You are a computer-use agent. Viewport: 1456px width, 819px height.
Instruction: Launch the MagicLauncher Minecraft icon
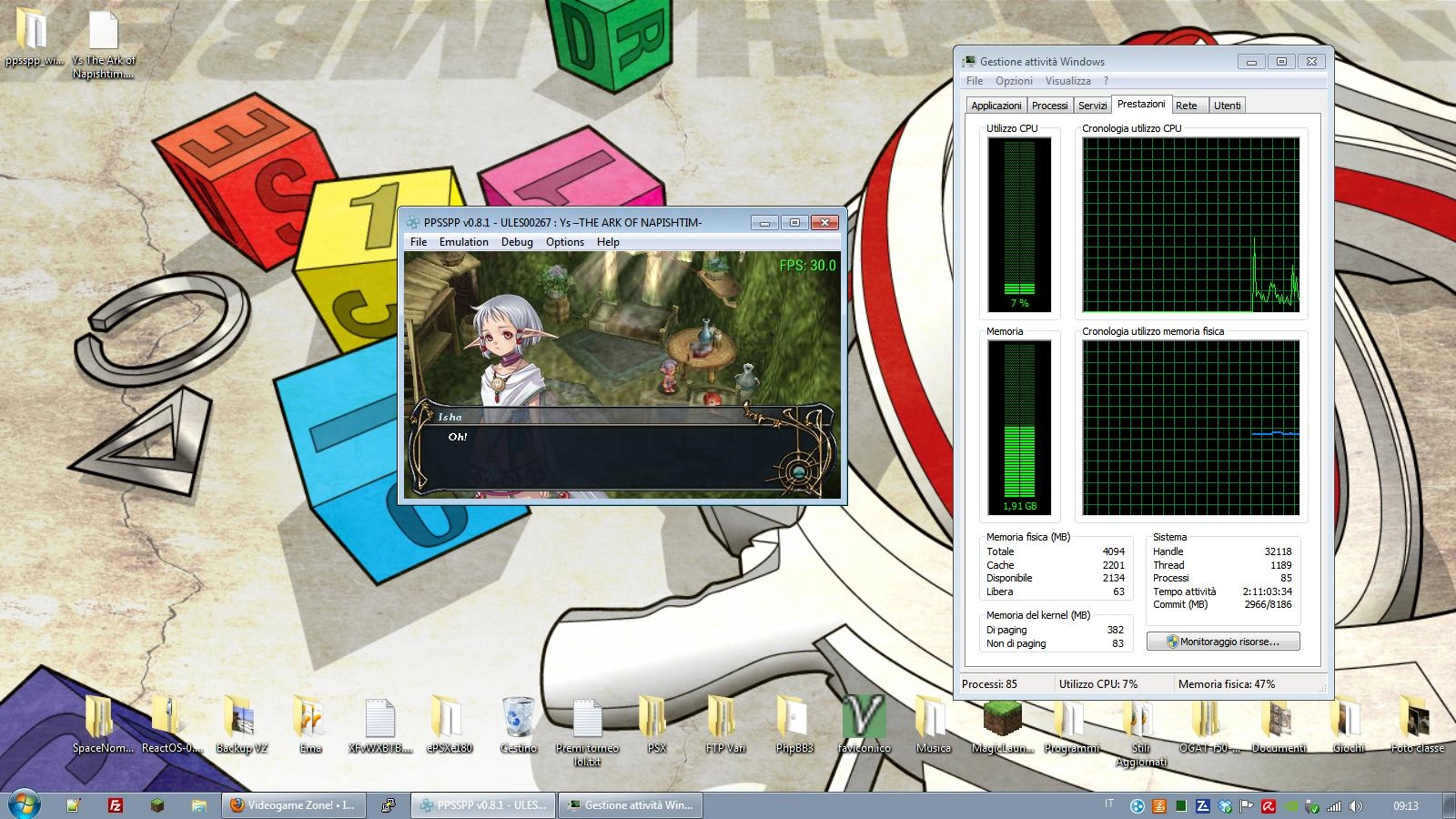[x=1002, y=725]
